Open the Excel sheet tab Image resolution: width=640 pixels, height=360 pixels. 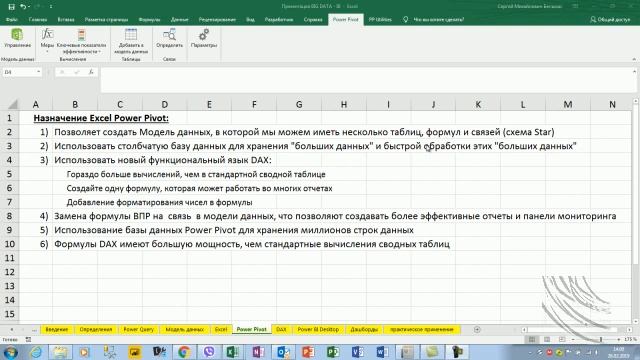(x=221, y=329)
